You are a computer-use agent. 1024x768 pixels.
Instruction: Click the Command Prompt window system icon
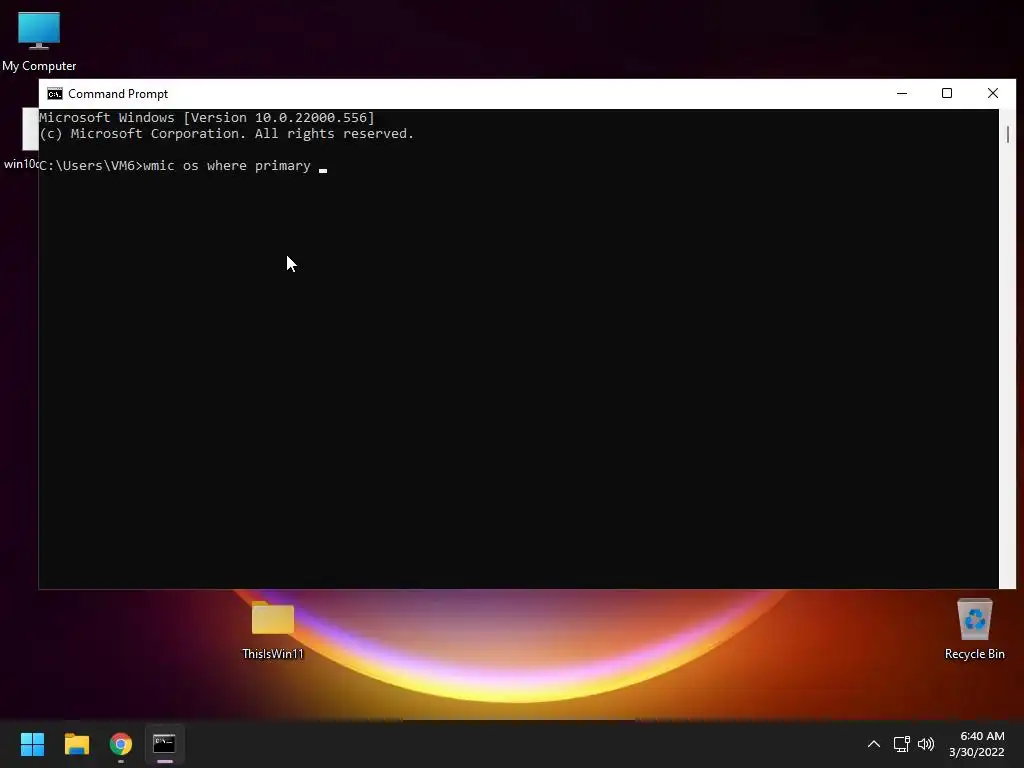tap(55, 94)
